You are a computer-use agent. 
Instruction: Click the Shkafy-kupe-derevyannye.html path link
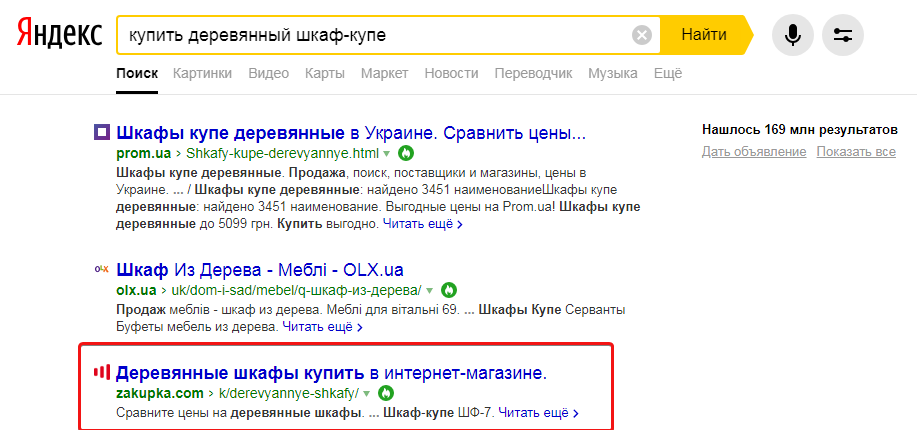[282, 154]
